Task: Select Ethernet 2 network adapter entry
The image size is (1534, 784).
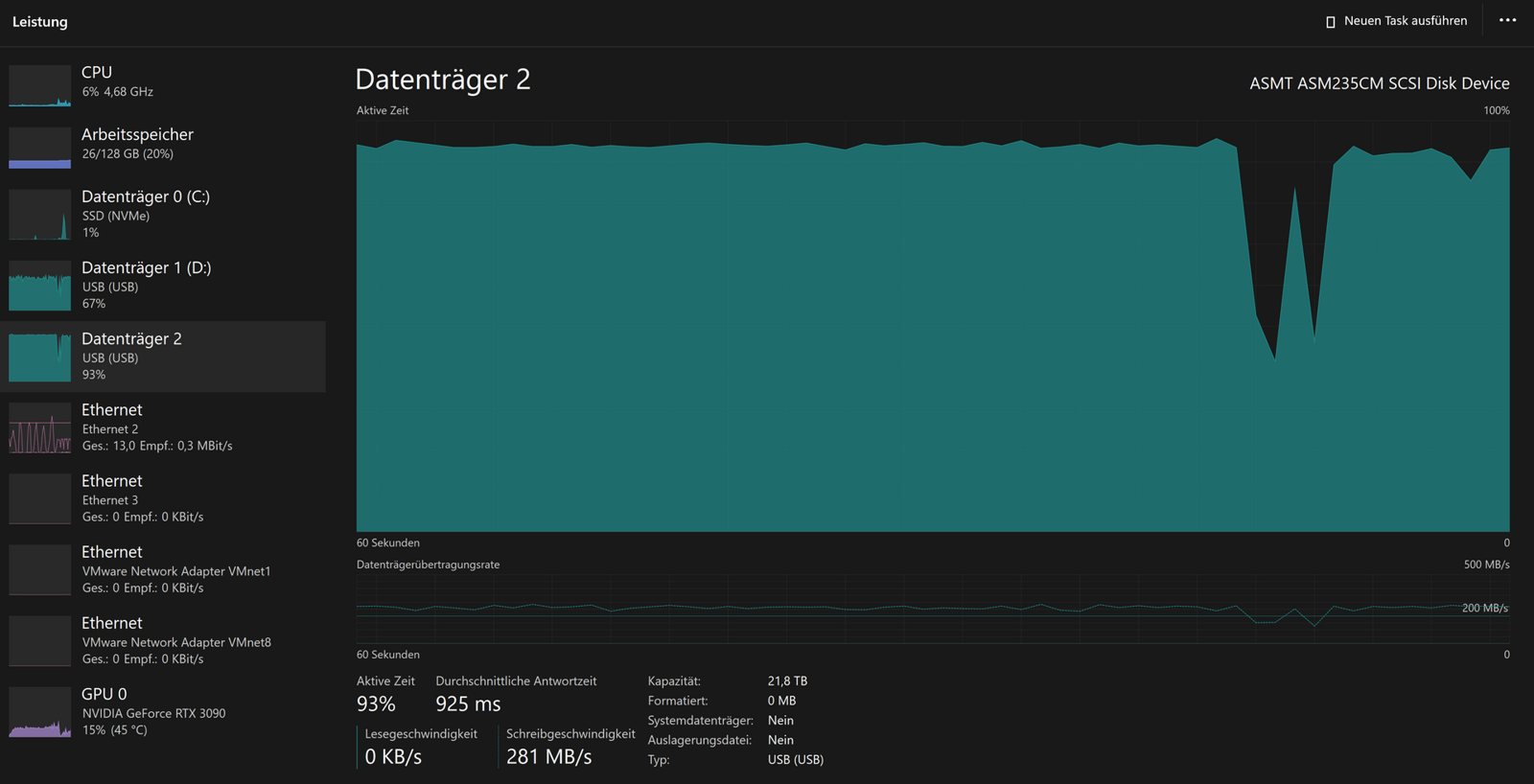Action: [x=163, y=427]
